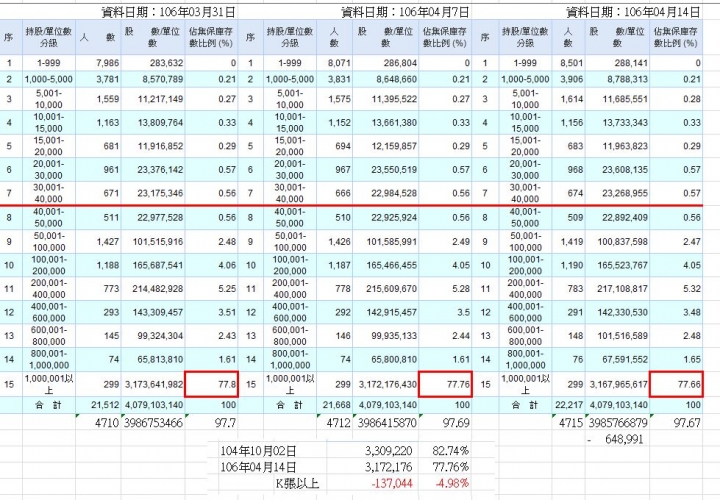Click the first table's 7,986 people cell

[x=98, y=63]
